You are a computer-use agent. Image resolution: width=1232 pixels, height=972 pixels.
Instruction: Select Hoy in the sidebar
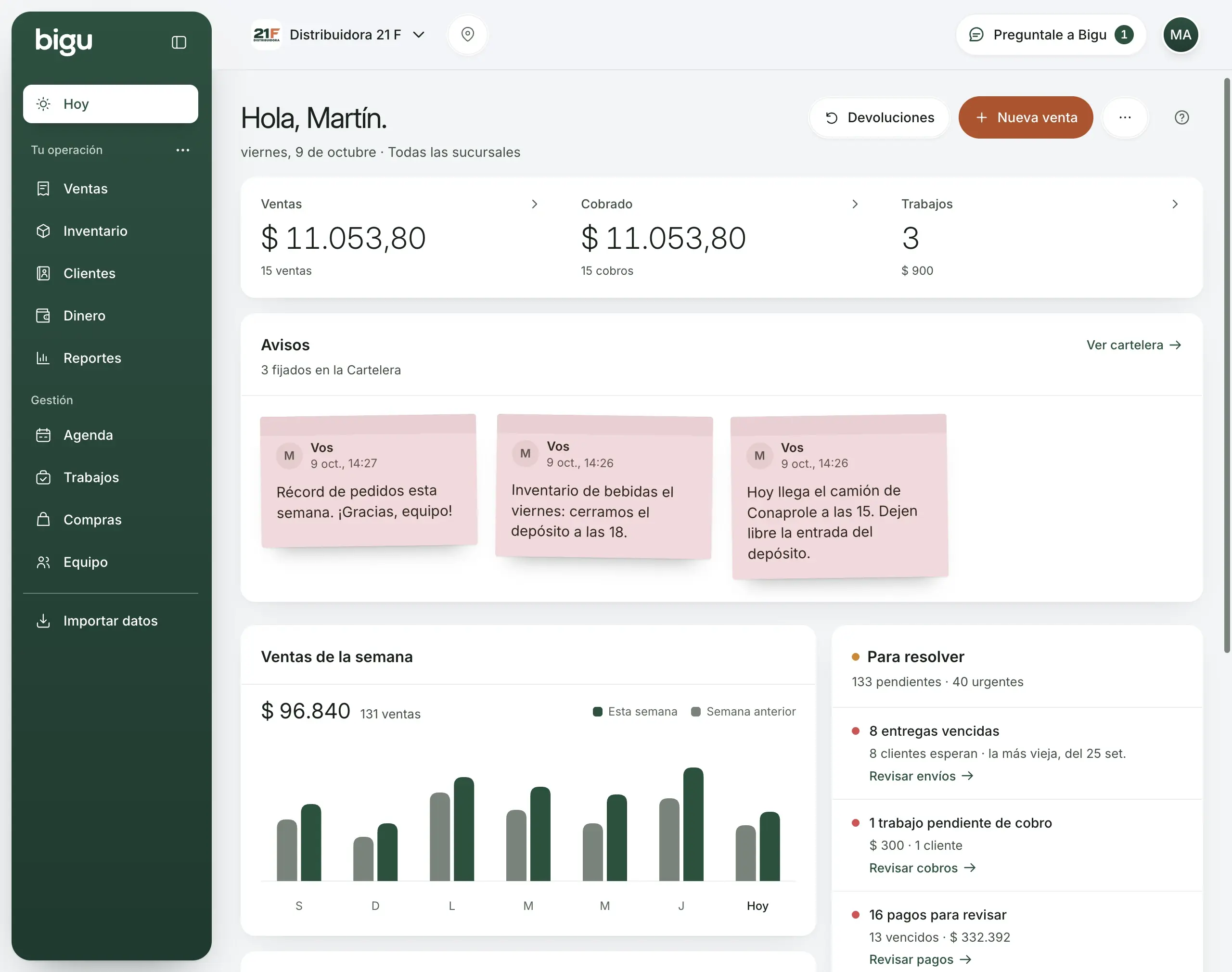[110, 103]
